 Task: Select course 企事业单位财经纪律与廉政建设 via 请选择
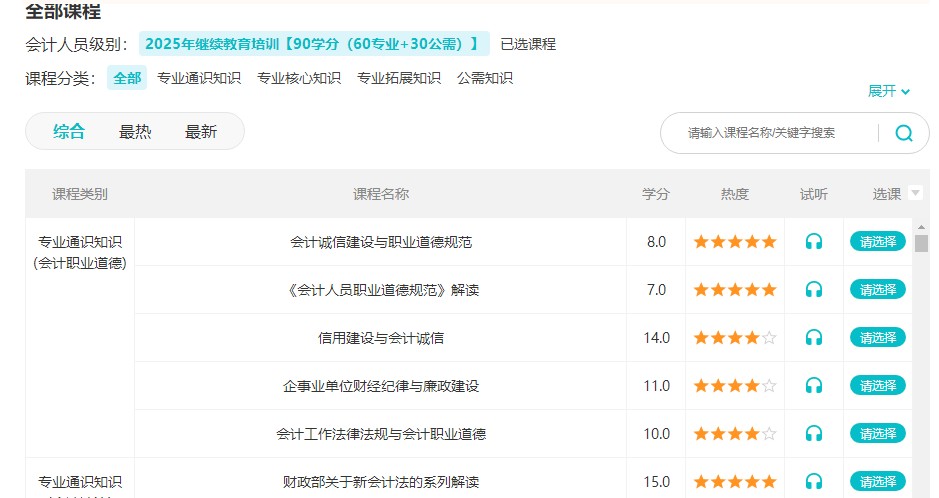click(x=878, y=385)
